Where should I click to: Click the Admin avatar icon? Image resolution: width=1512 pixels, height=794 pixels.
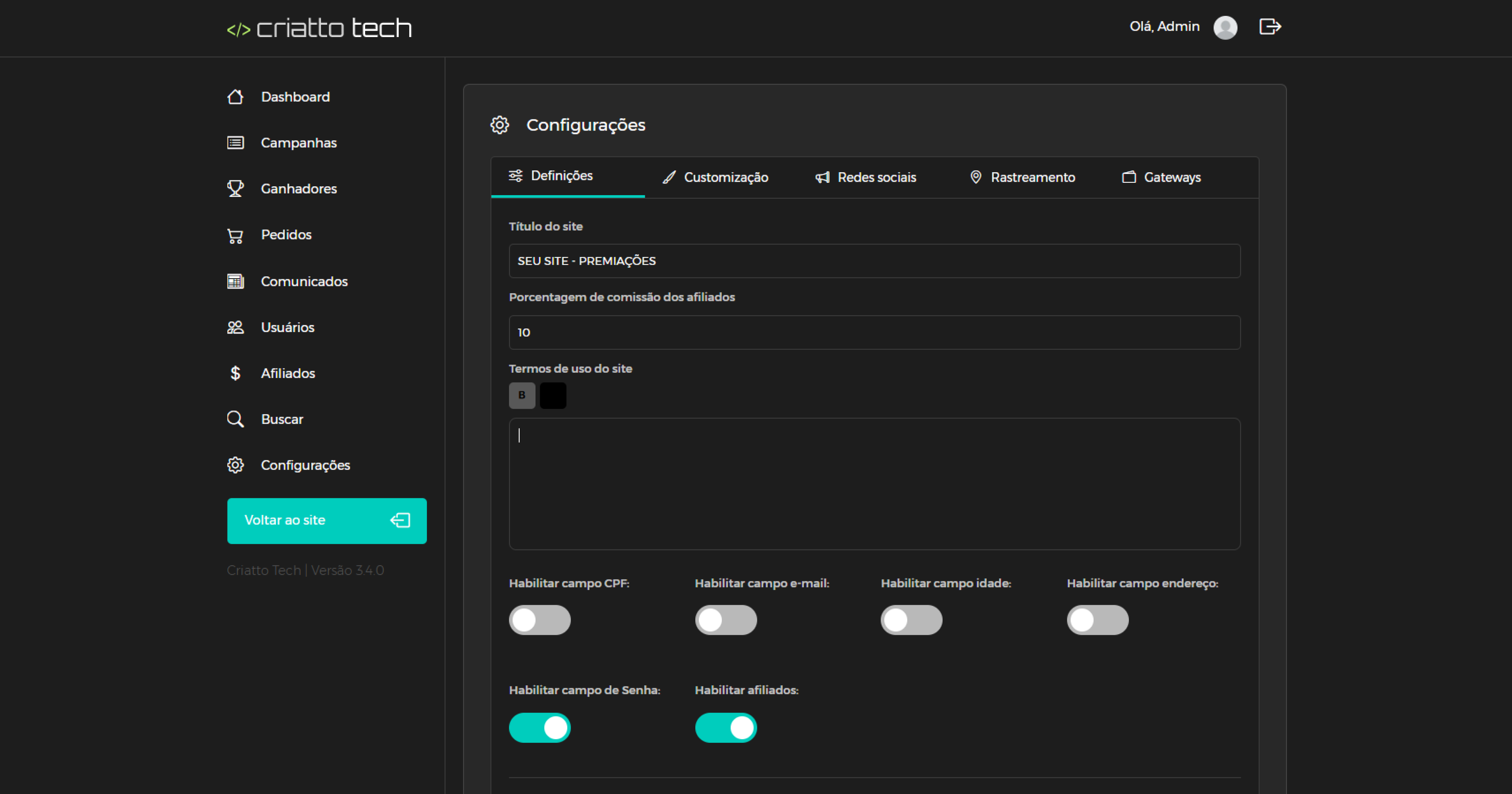1226,27
